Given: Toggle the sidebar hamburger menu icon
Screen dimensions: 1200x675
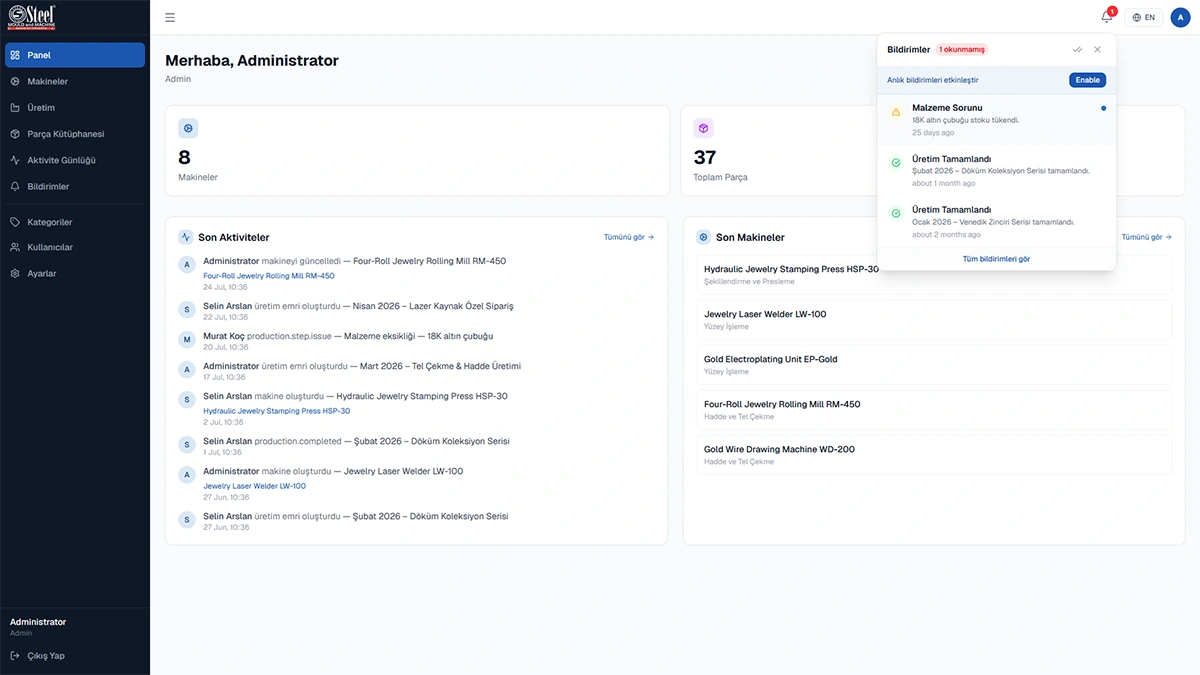Looking at the screenshot, I should [170, 17].
